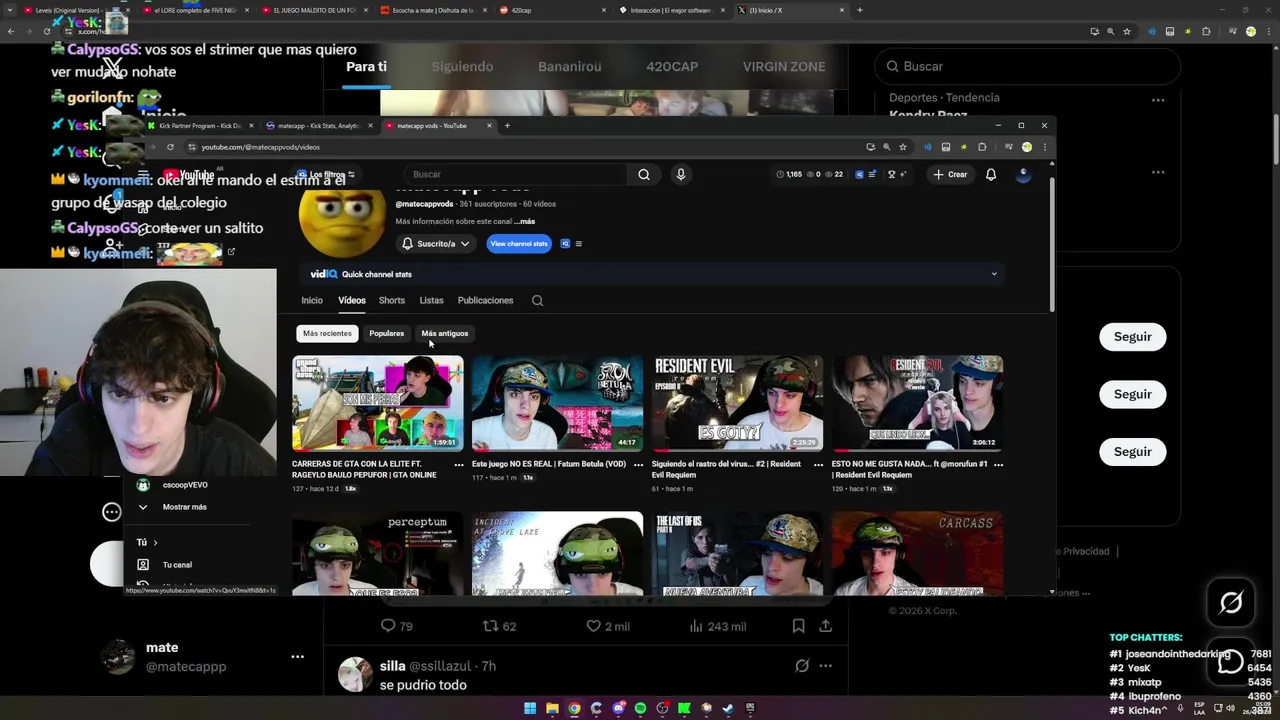
Task: Click the first Seguir button on X
Action: click(x=1133, y=337)
